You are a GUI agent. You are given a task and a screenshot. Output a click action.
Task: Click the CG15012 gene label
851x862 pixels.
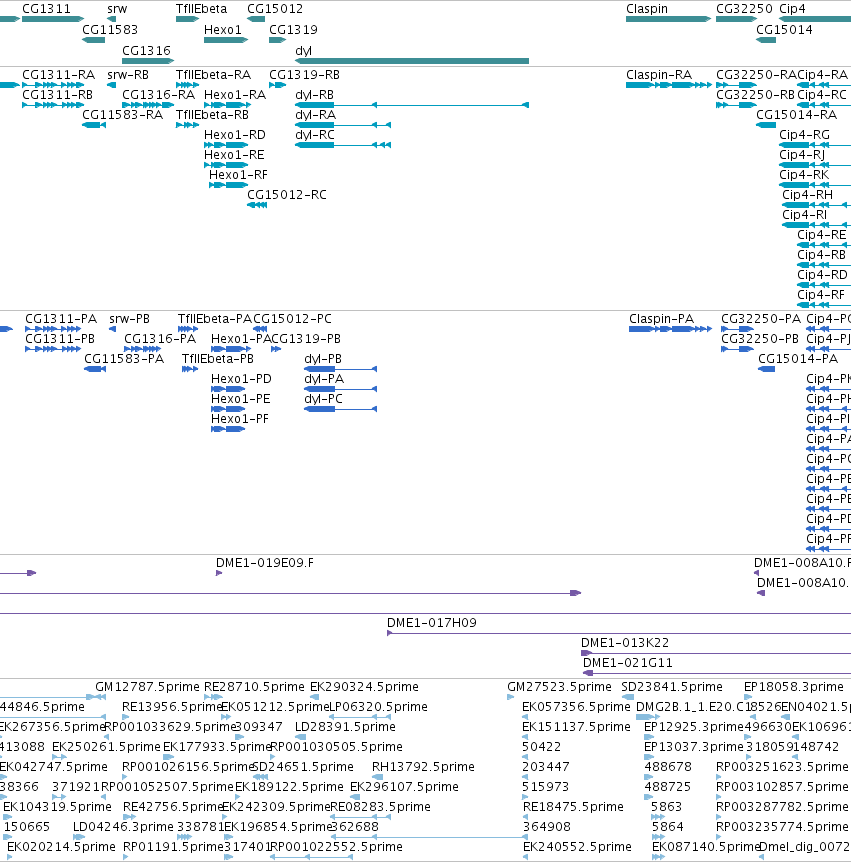[x=275, y=9]
